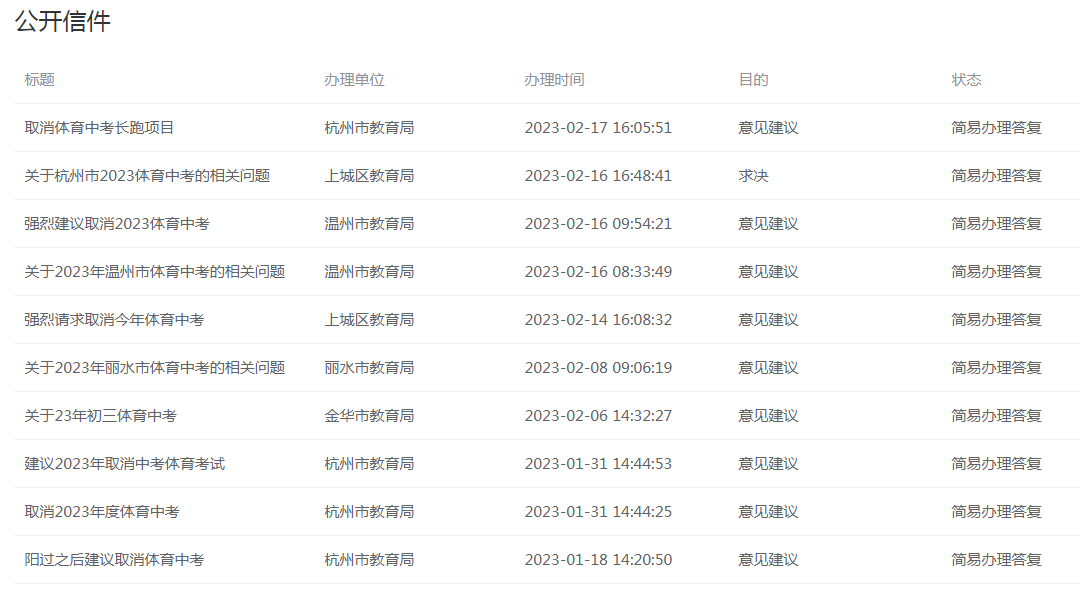Screen dimensions: 1080x592
Task: Click 上城区教育局 in the 强烈请求取消今年体育中考 row
Action: pyautogui.click(x=369, y=320)
